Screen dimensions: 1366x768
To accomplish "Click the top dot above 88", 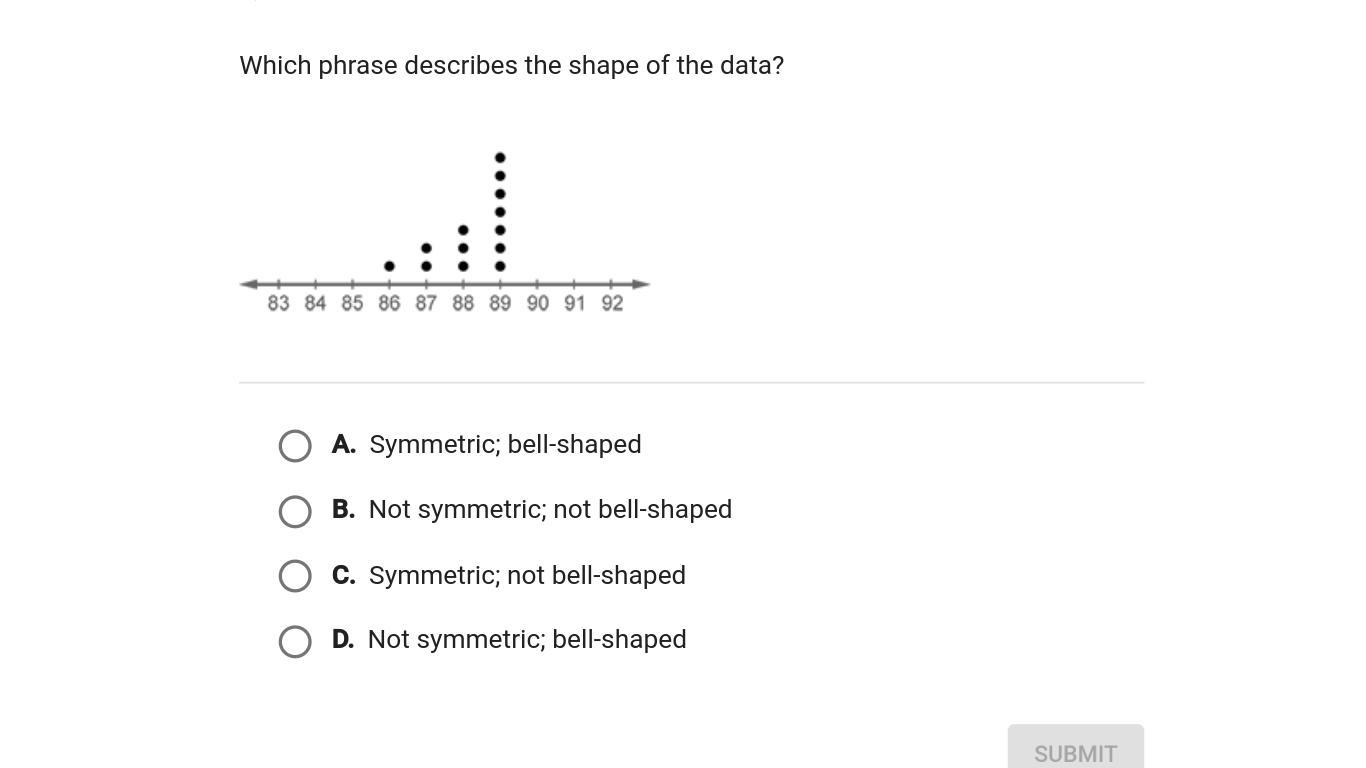I will point(463,230).
